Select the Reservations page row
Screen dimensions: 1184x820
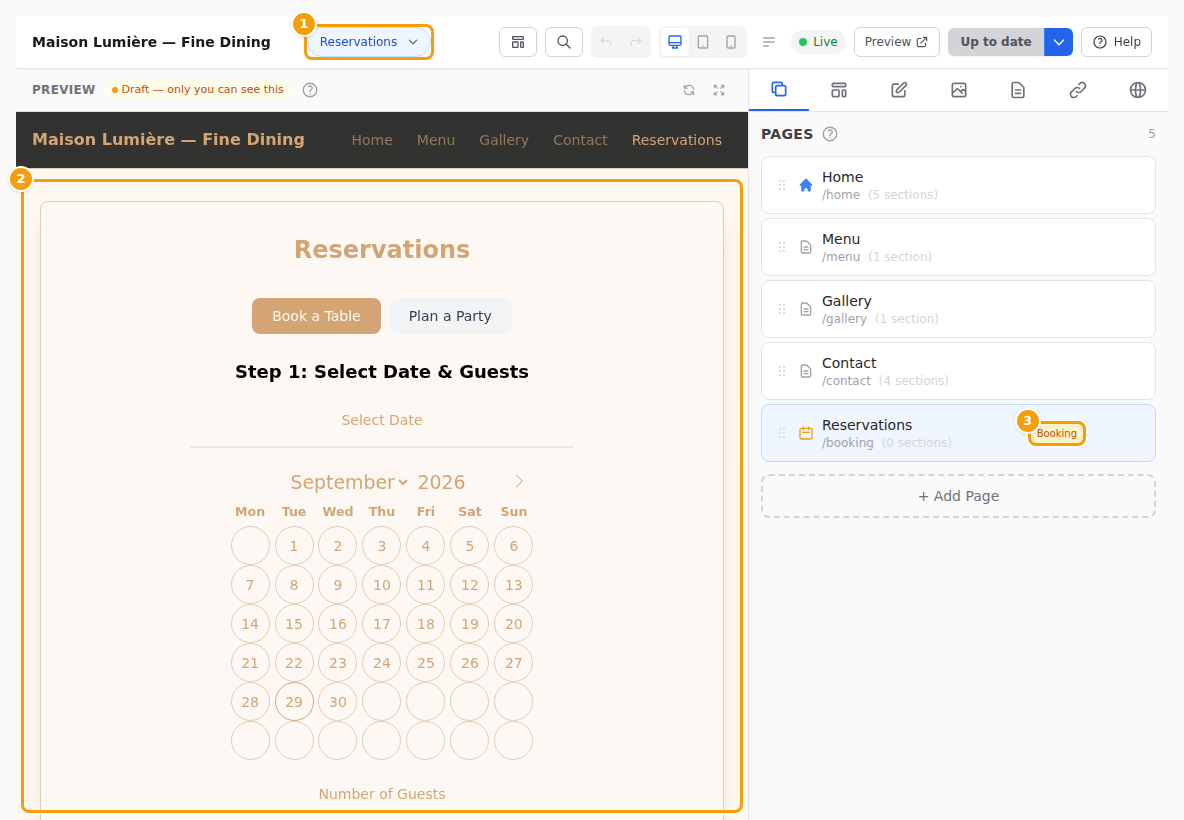click(958, 433)
